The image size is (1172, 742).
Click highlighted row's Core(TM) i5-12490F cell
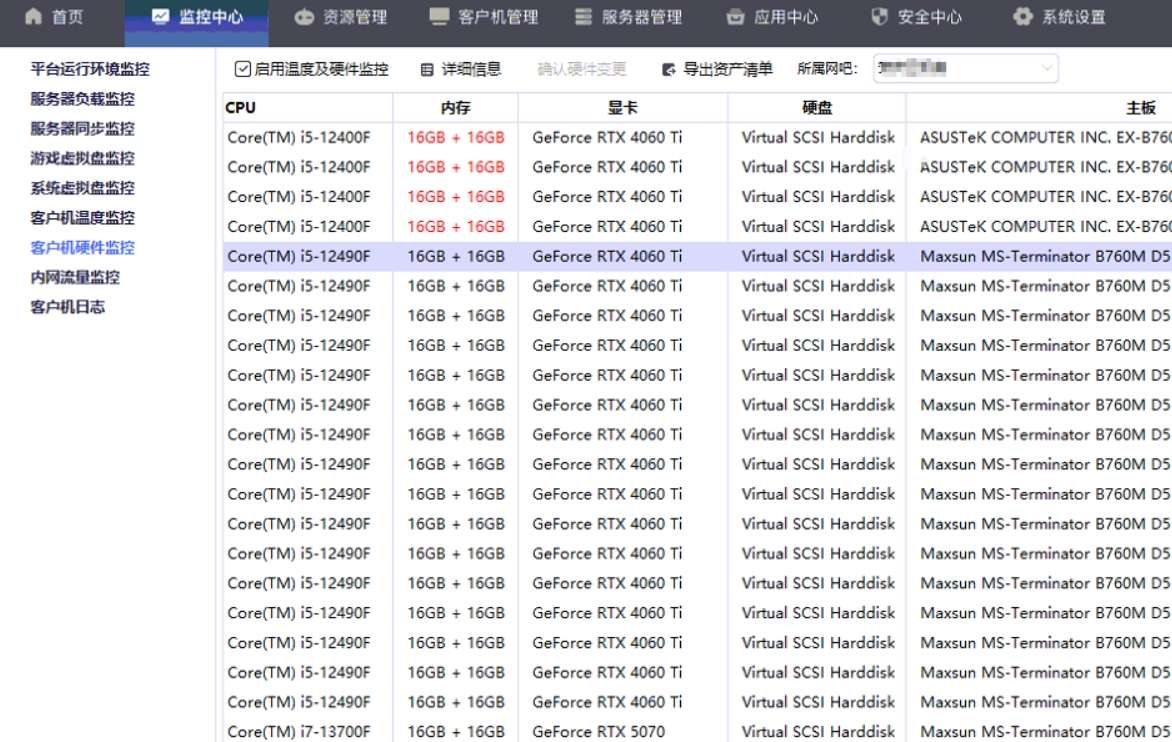point(299,256)
